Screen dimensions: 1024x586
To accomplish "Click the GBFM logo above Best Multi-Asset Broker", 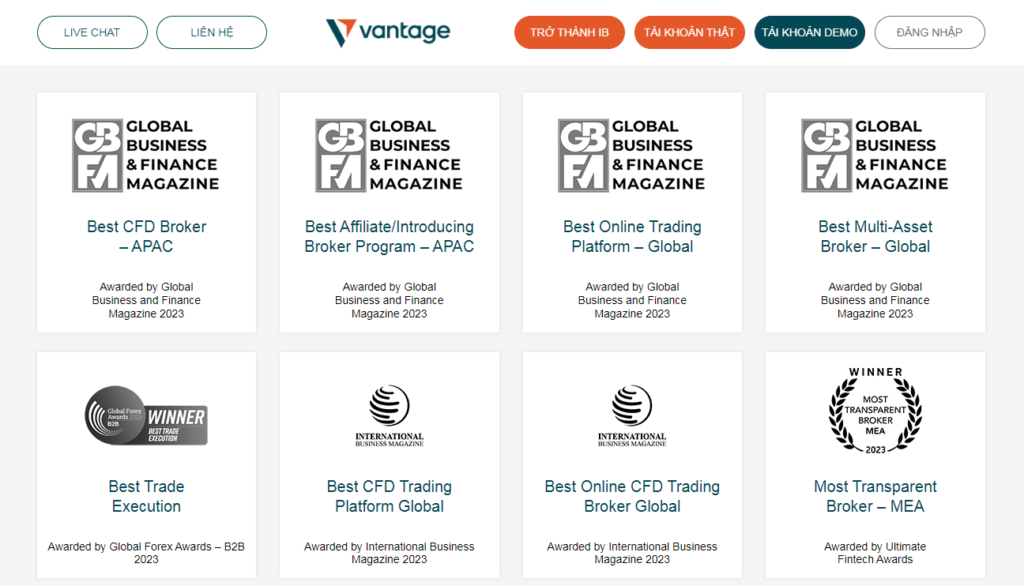I will click(x=875, y=155).
